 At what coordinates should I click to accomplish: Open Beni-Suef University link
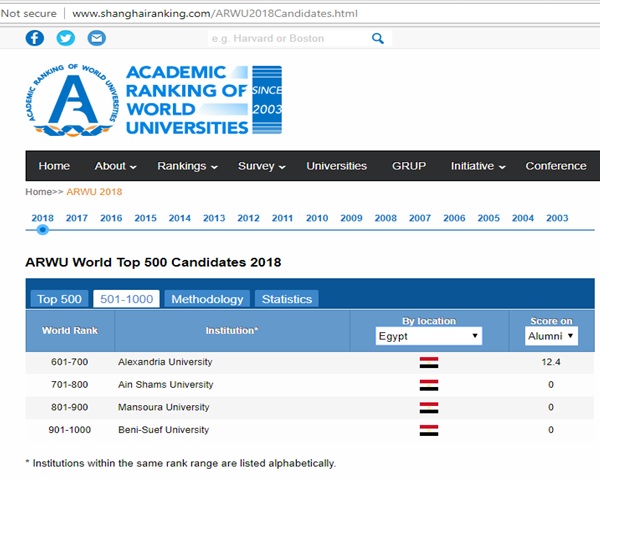tap(163, 430)
